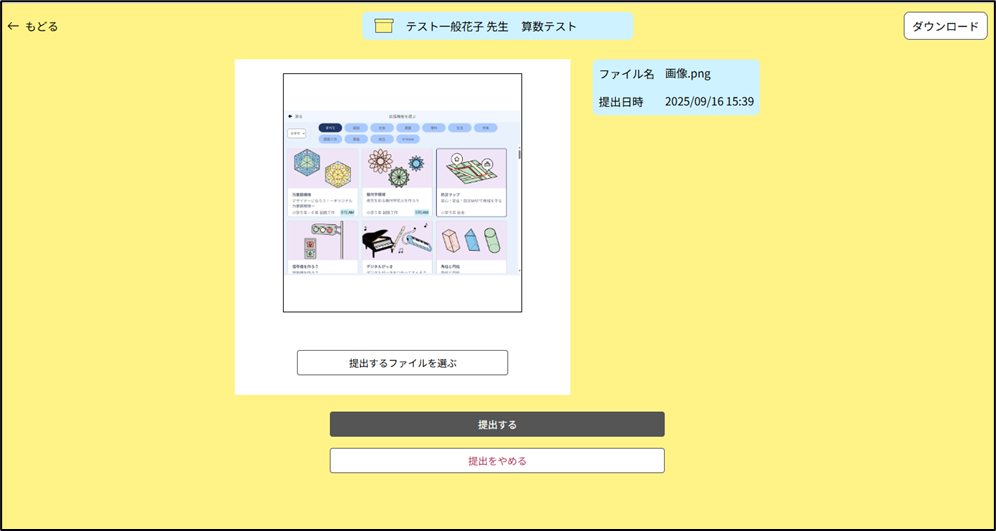Screen dimensions: 996x531
Task: Submit the file with the 提出する button
Action: (497, 424)
